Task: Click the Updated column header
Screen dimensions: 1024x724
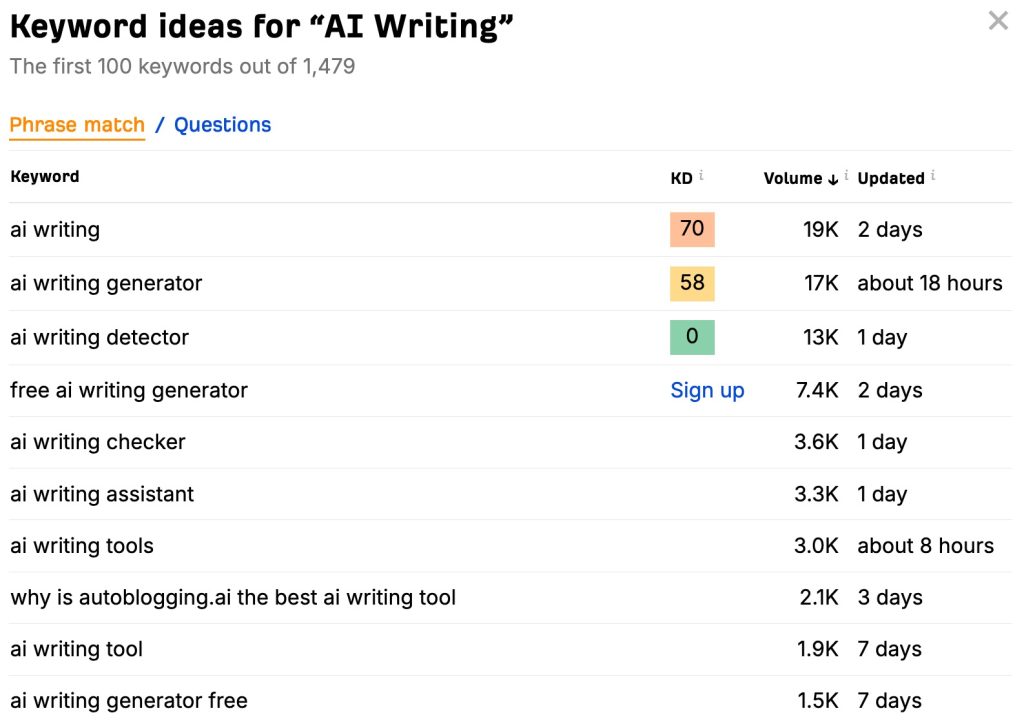Action: coord(890,178)
